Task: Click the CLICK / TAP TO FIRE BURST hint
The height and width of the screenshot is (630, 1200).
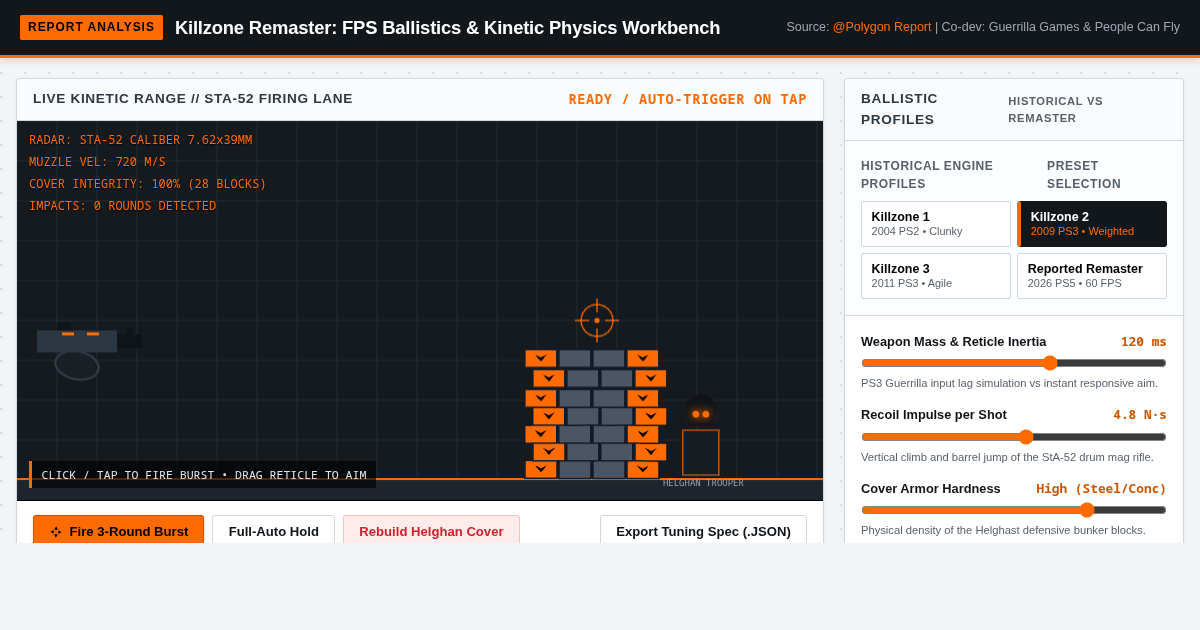Action: tap(203, 475)
